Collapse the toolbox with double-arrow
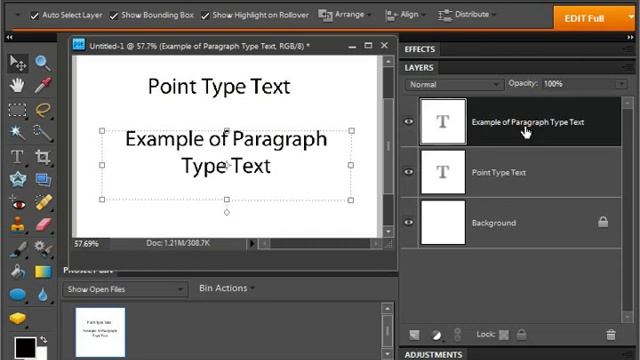 9,37
